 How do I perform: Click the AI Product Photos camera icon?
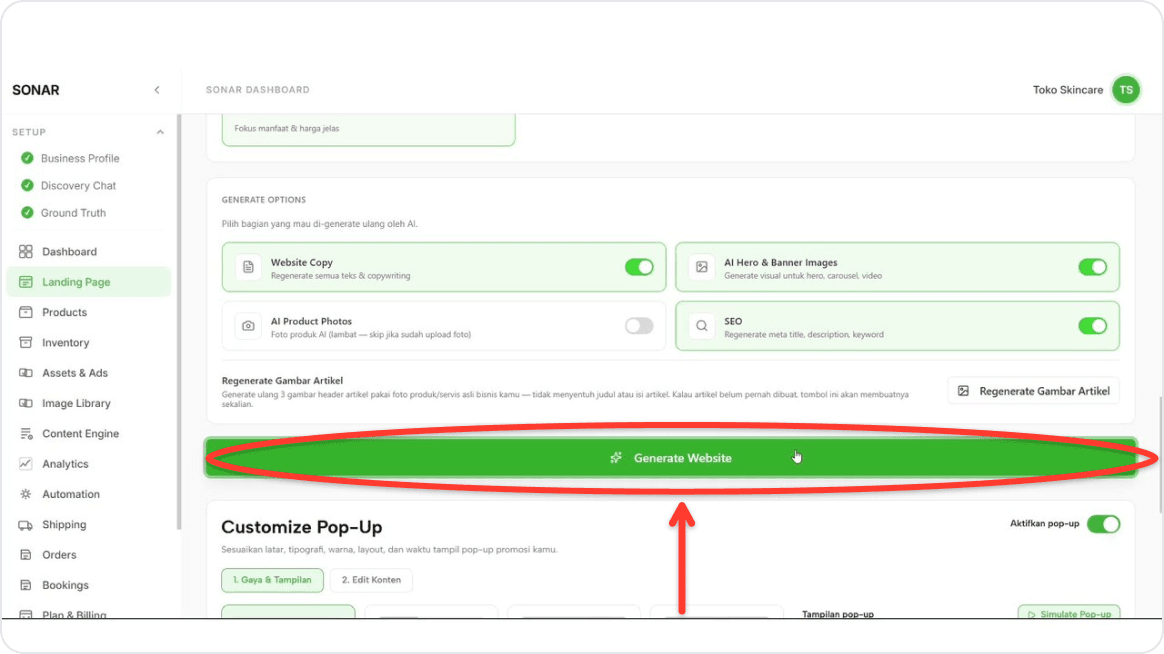[x=248, y=326]
